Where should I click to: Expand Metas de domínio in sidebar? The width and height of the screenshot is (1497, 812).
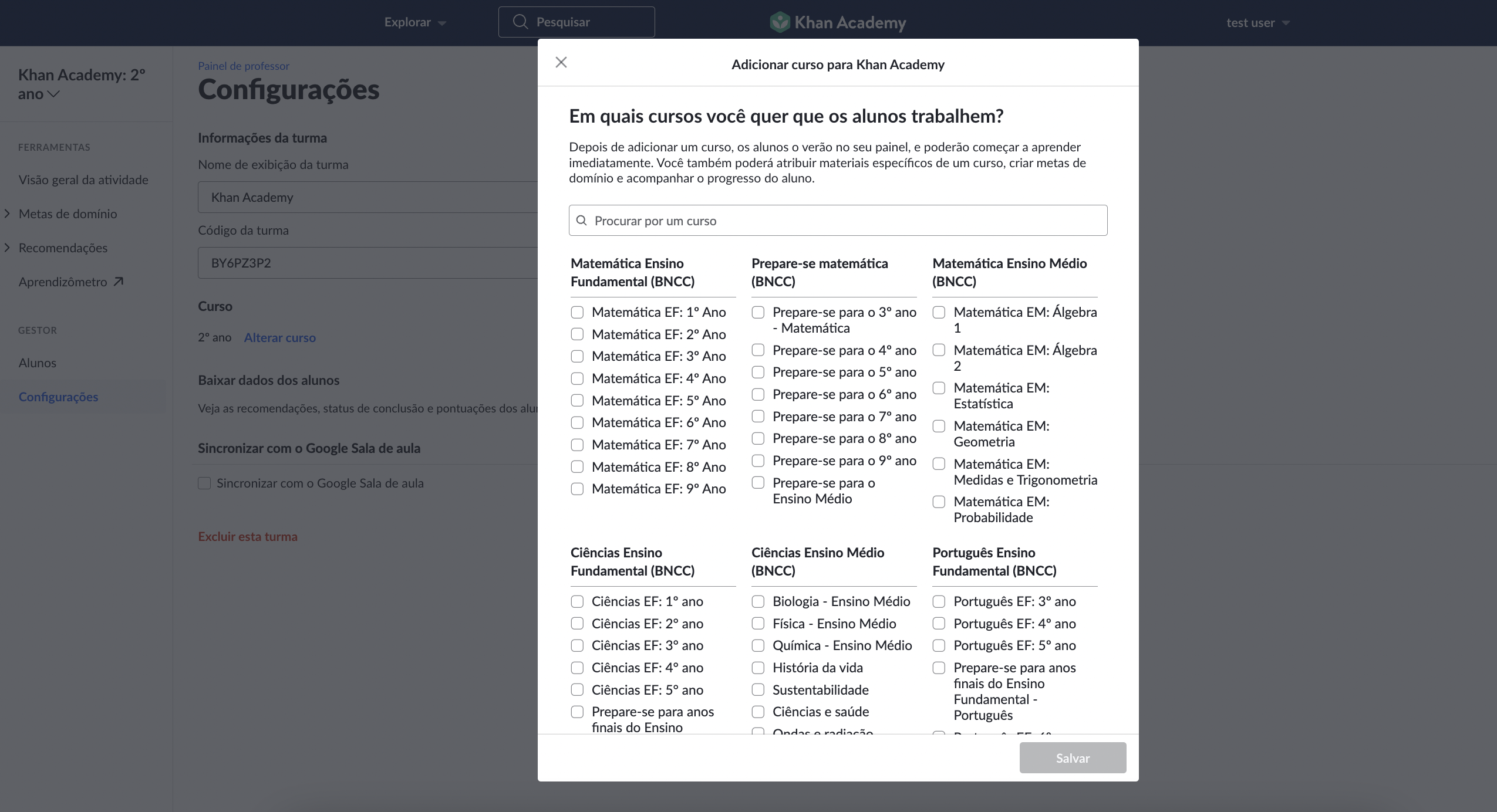coord(7,214)
